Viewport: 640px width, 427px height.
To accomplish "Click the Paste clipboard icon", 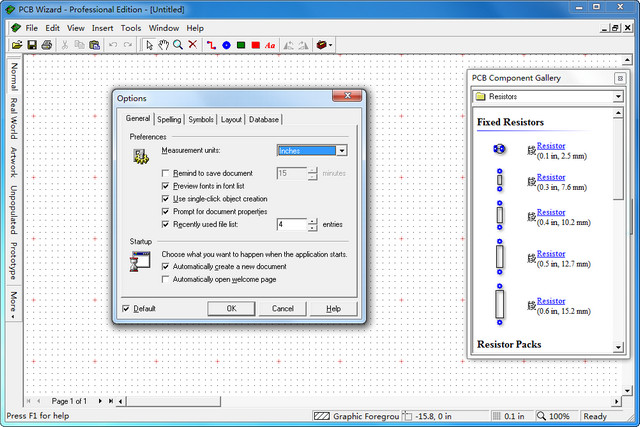I will [x=95, y=45].
